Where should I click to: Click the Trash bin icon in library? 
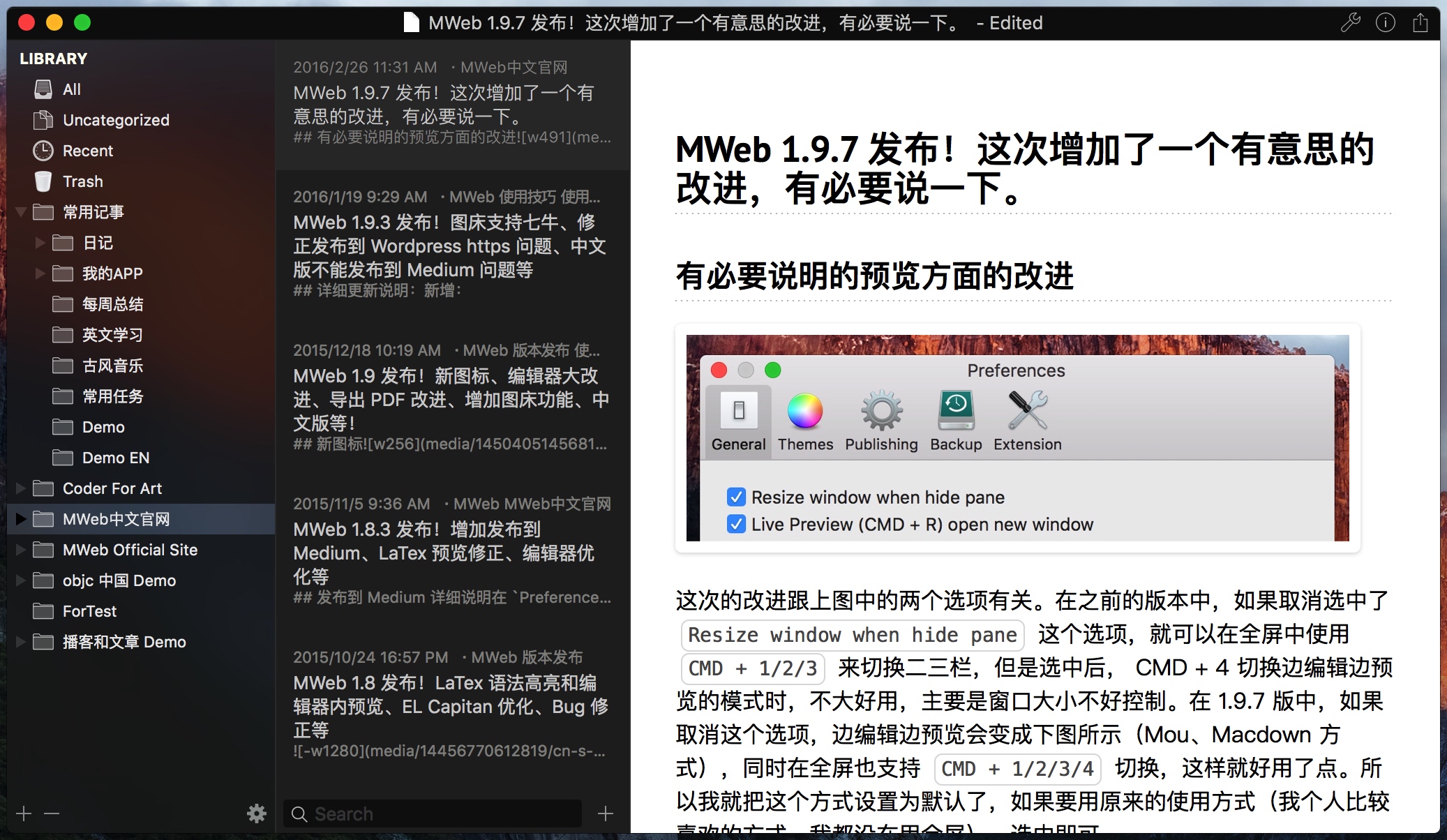(x=43, y=181)
